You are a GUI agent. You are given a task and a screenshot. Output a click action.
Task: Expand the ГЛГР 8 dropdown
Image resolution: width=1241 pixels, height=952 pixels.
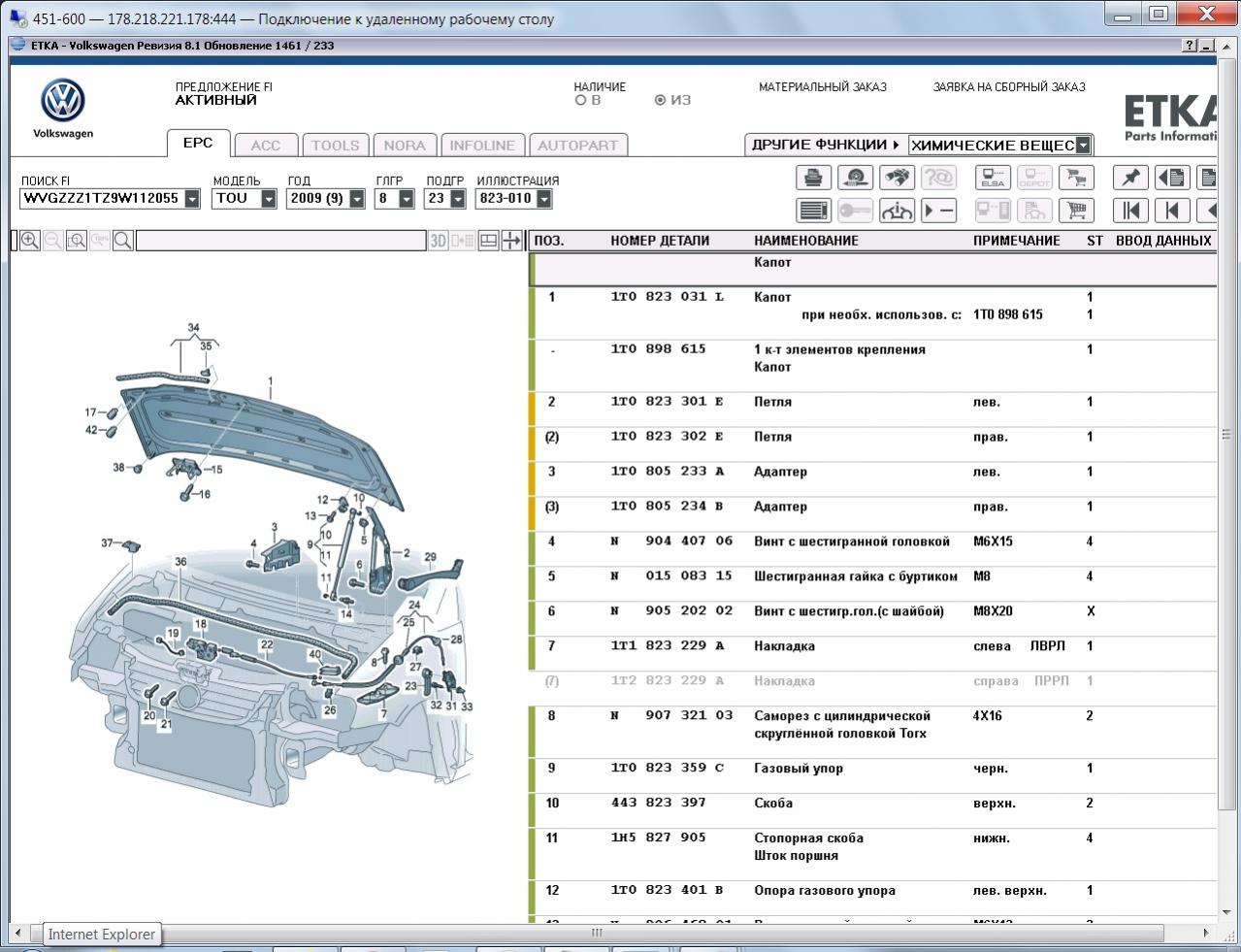[407, 199]
